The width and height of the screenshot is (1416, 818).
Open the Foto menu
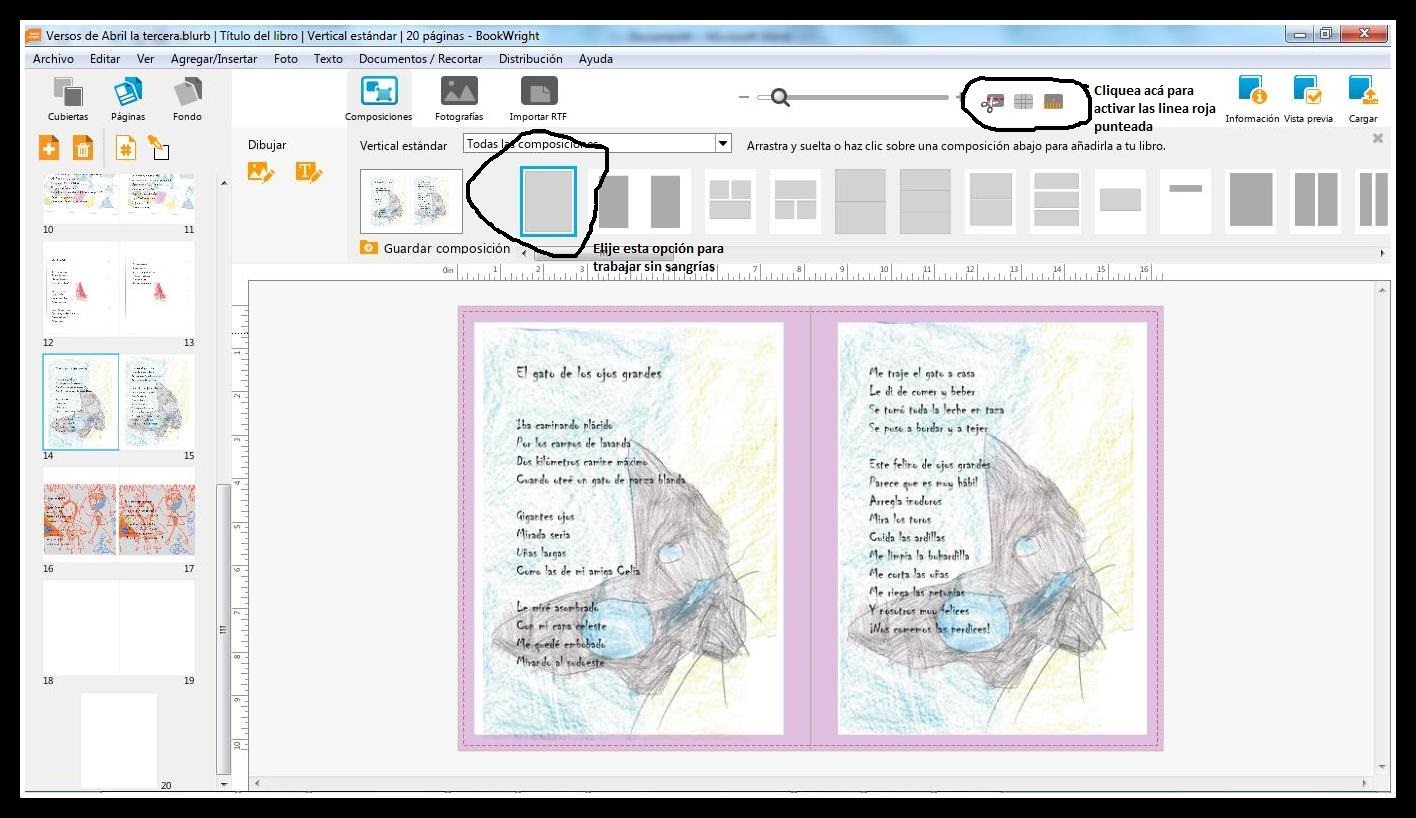(x=286, y=59)
